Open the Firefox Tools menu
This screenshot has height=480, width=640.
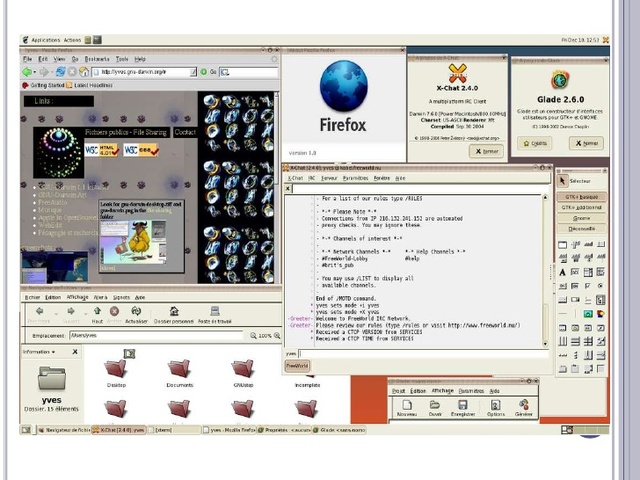point(122,59)
